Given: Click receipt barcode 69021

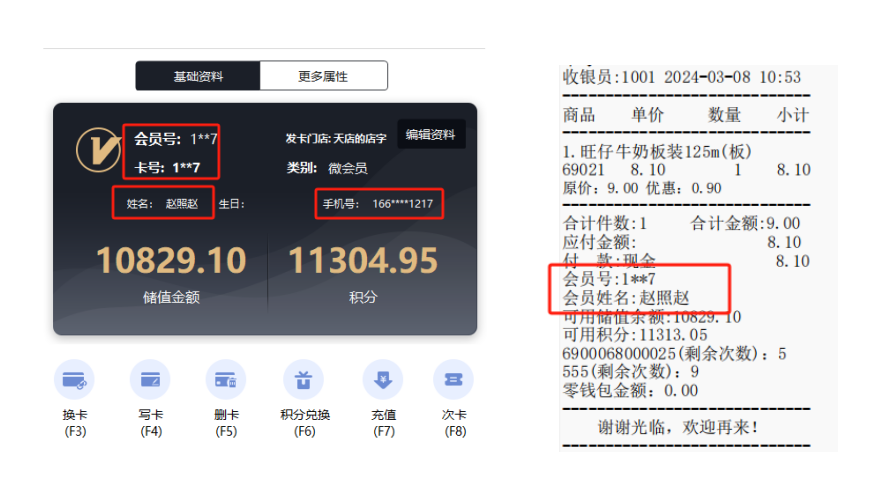Looking at the screenshot, I should (x=583, y=170).
